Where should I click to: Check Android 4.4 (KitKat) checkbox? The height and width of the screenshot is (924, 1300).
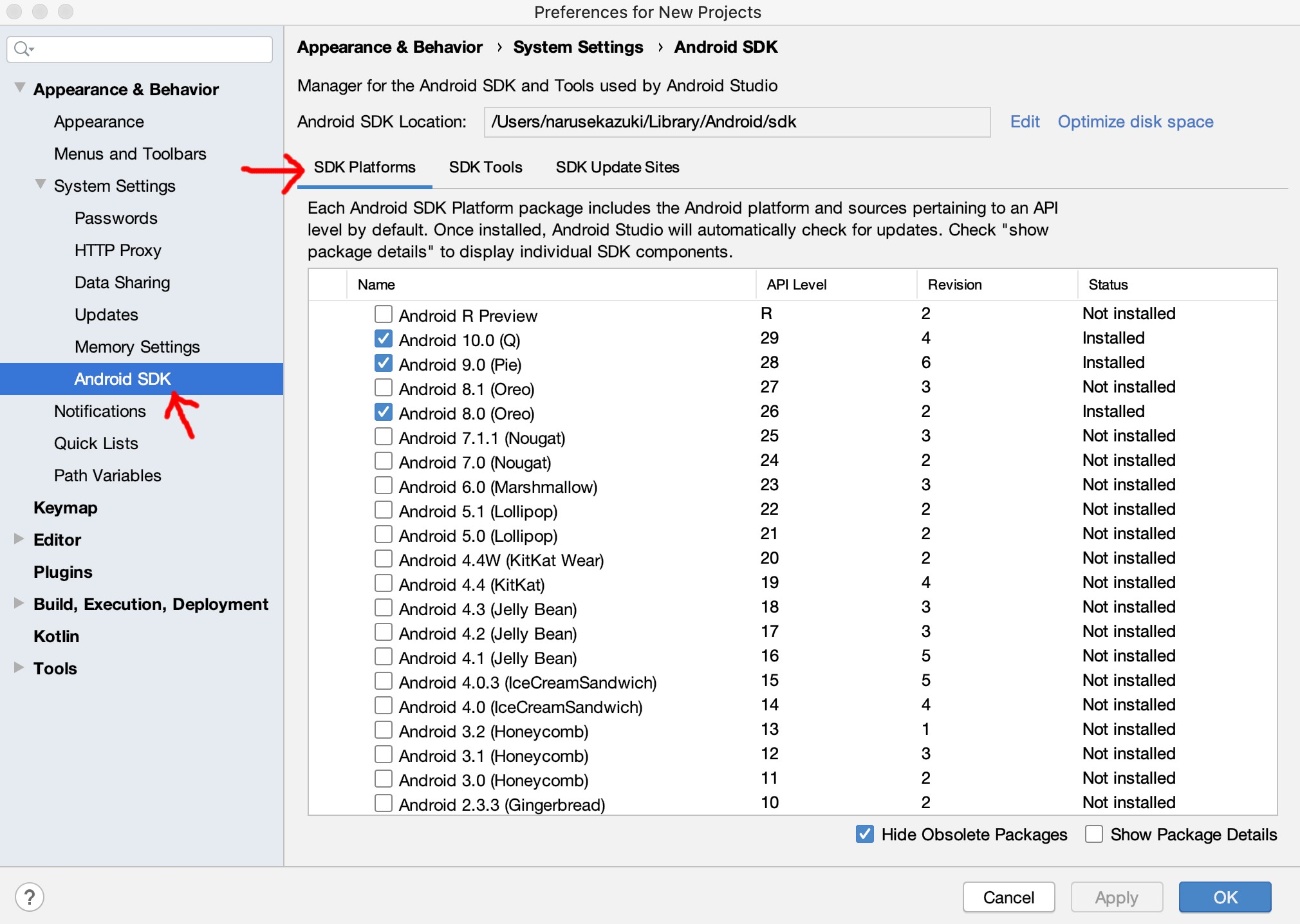tap(383, 584)
